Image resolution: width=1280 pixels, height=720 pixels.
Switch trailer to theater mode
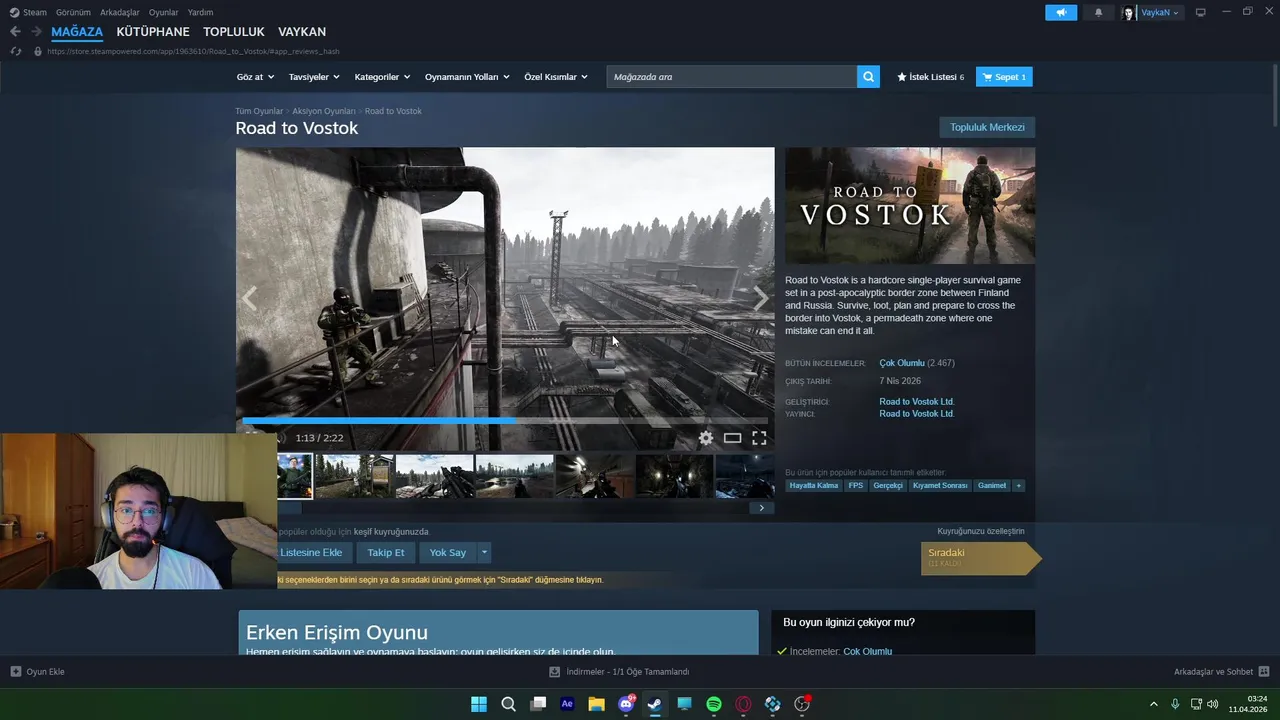(x=732, y=438)
